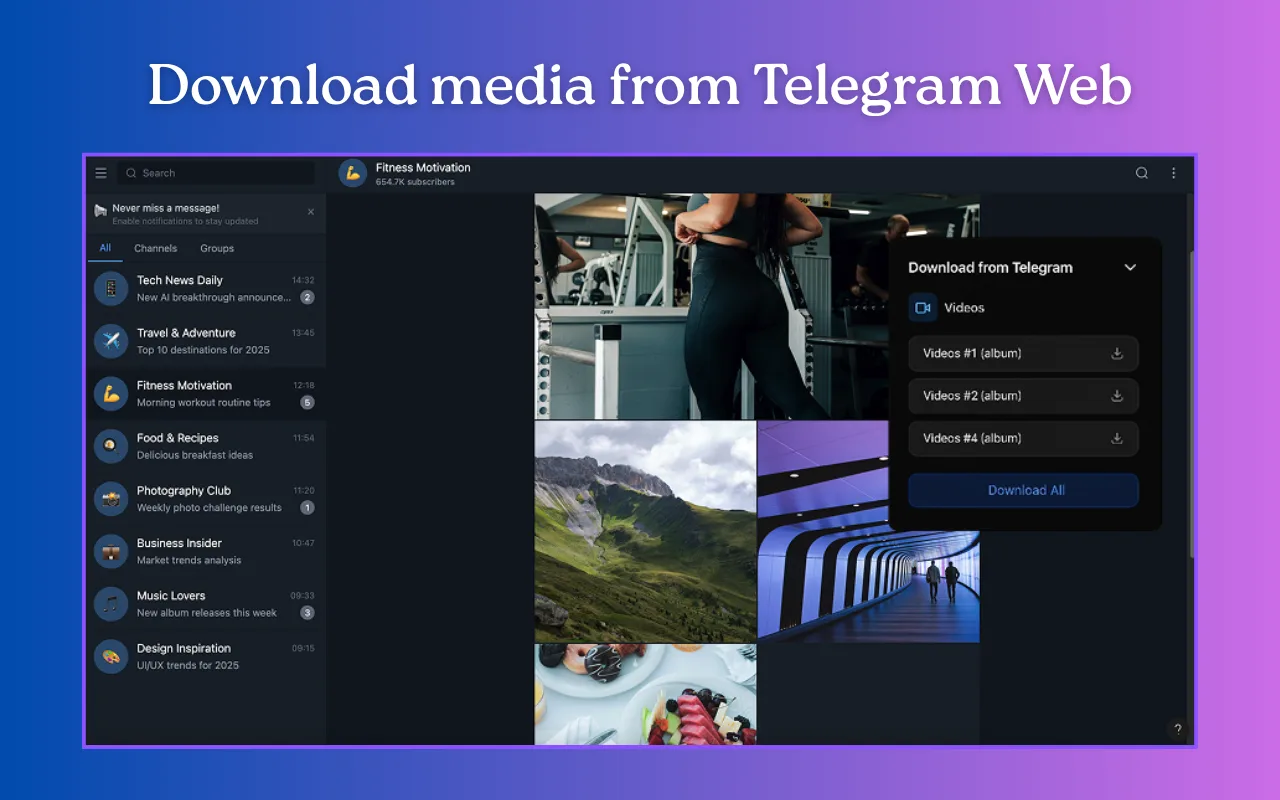
Task: Open Travel & Adventure airplane avatar
Action: 111,341
